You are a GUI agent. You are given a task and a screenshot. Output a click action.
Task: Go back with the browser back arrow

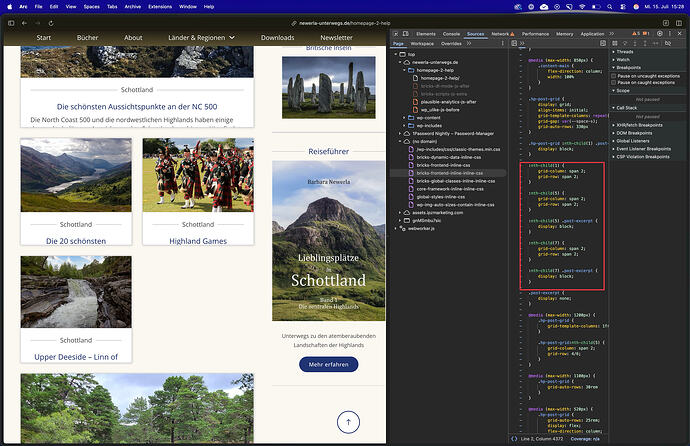(24, 23)
